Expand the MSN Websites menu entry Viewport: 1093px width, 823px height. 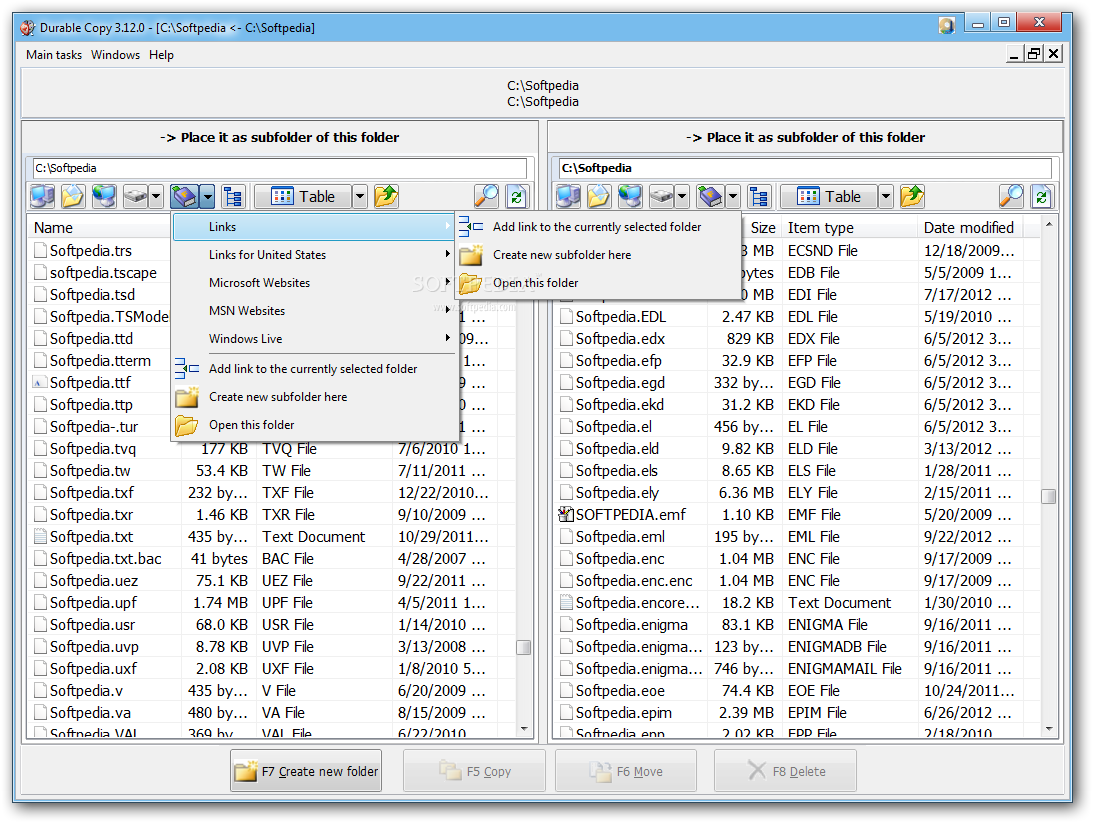point(314,311)
